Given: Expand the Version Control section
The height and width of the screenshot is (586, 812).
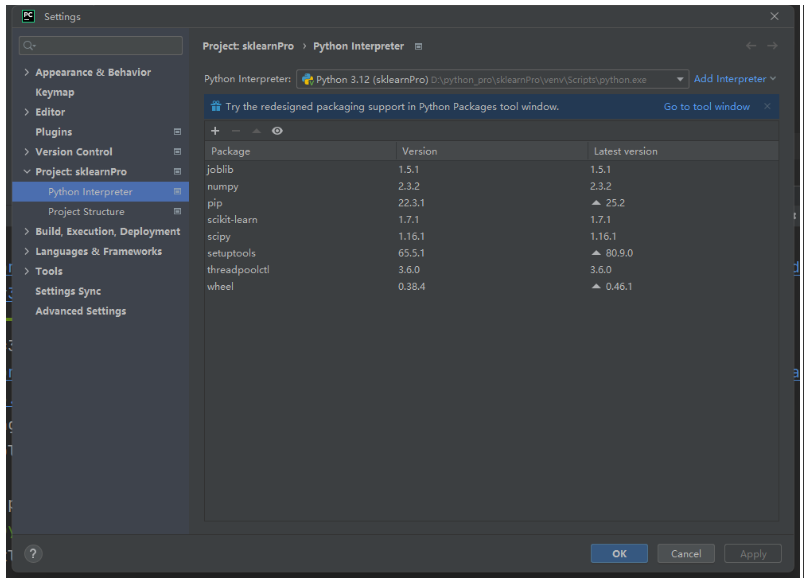Looking at the screenshot, I should point(26,152).
